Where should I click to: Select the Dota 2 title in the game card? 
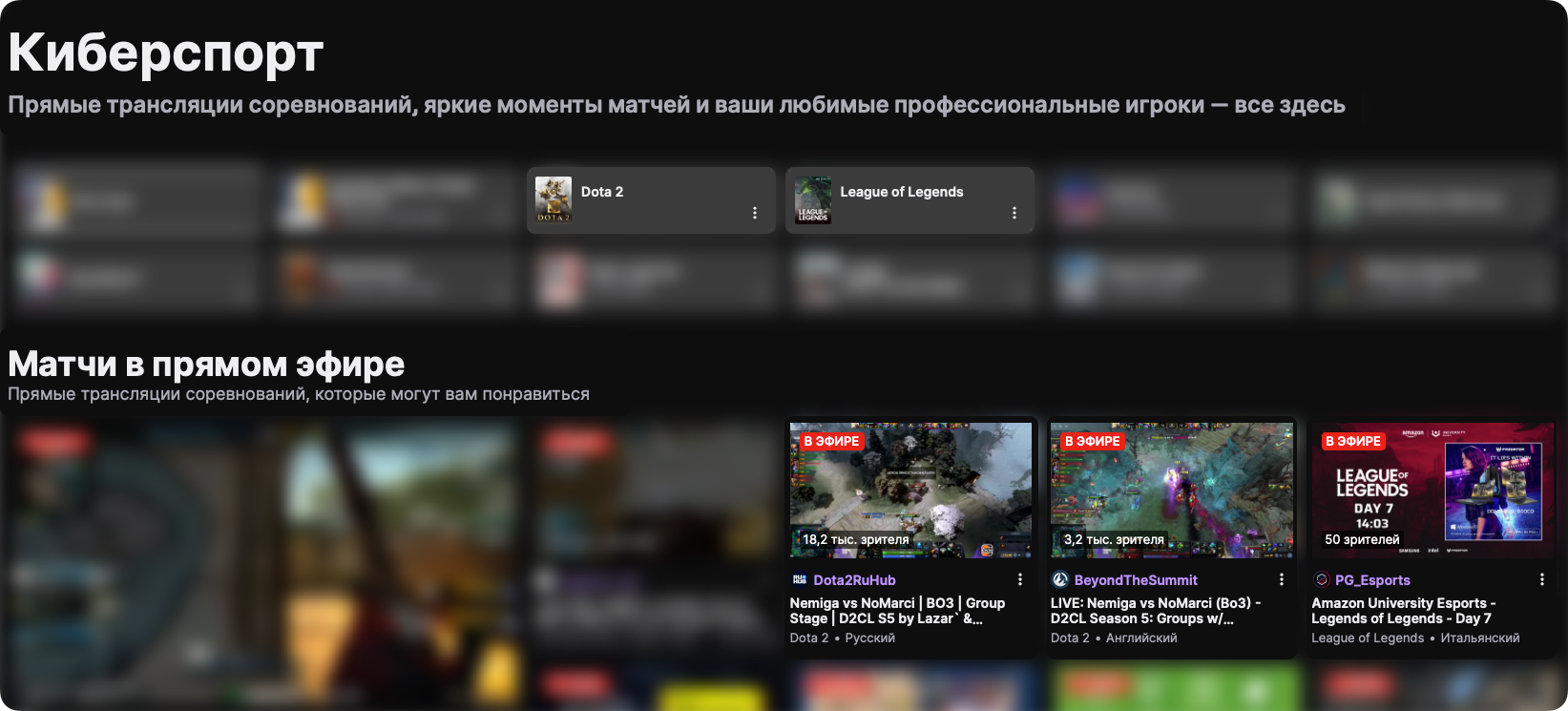pyautogui.click(x=602, y=192)
